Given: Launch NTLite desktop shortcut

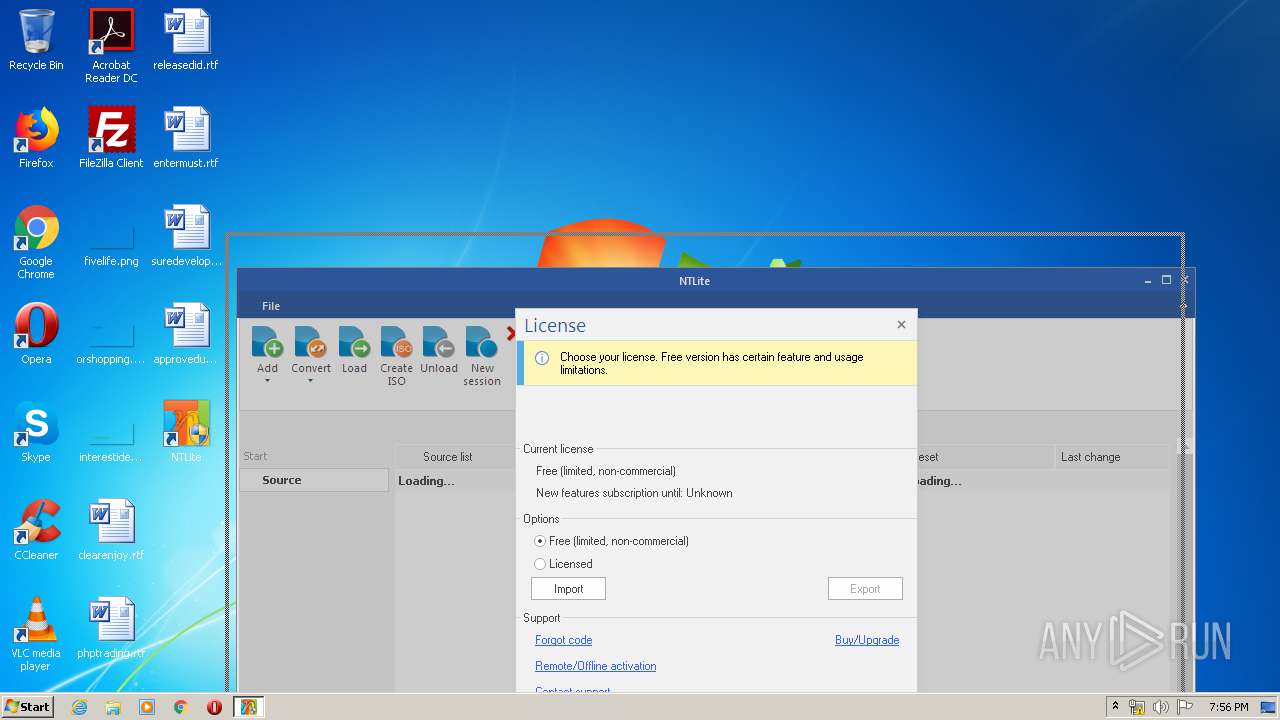Looking at the screenshot, I should [186, 432].
